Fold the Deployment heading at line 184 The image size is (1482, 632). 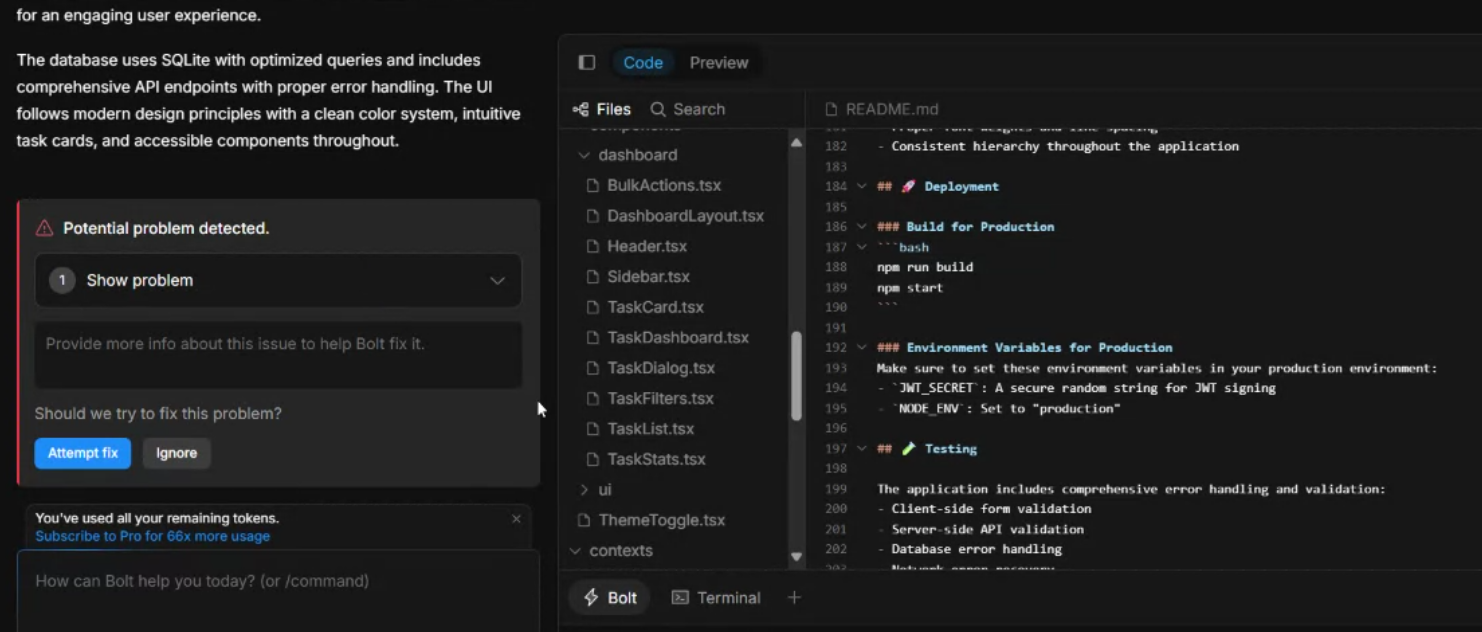coord(861,186)
